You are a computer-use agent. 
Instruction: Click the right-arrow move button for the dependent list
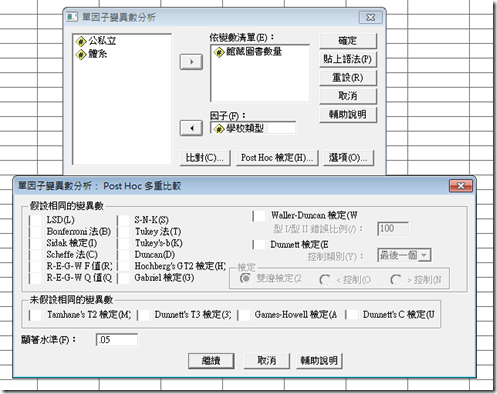pos(191,62)
